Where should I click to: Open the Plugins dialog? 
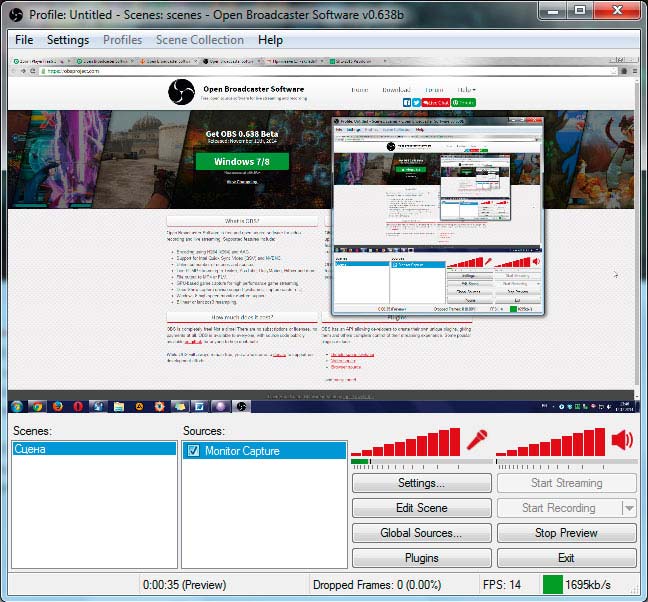point(422,558)
